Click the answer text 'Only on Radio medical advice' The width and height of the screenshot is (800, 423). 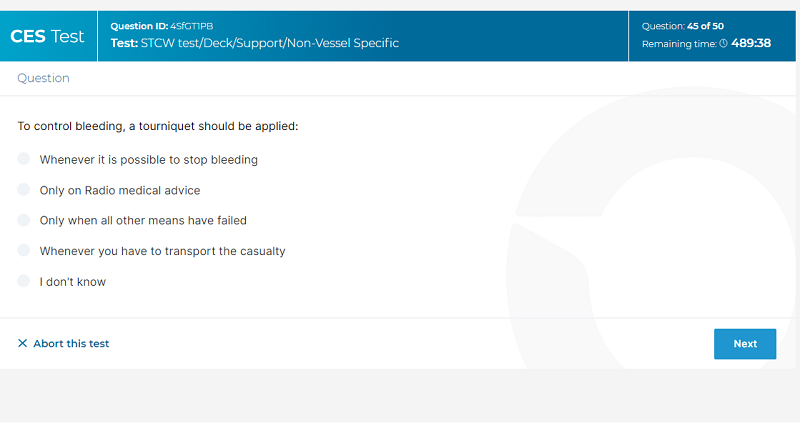coord(120,190)
